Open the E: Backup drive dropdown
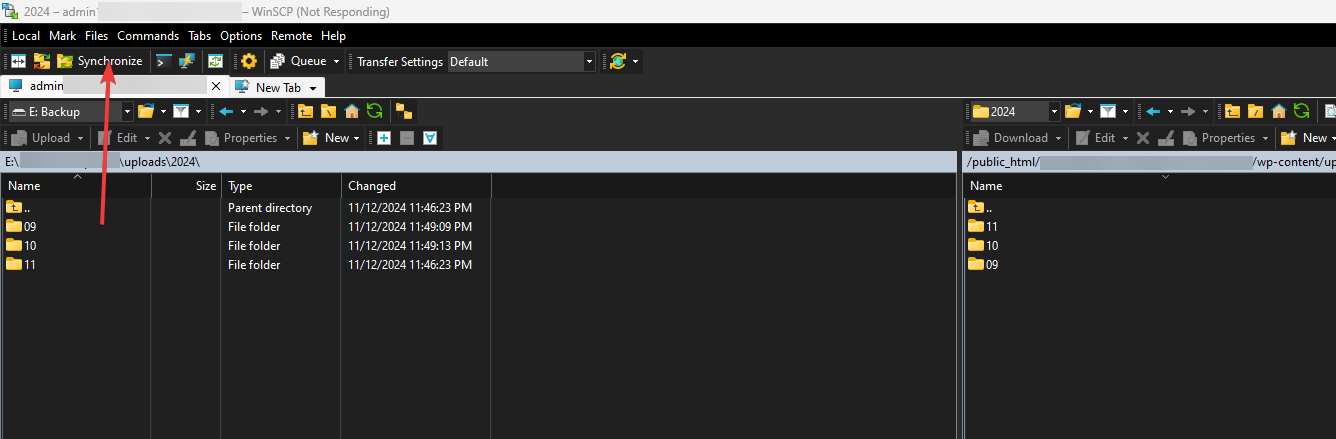The width and height of the screenshot is (1336, 439). tap(127, 111)
